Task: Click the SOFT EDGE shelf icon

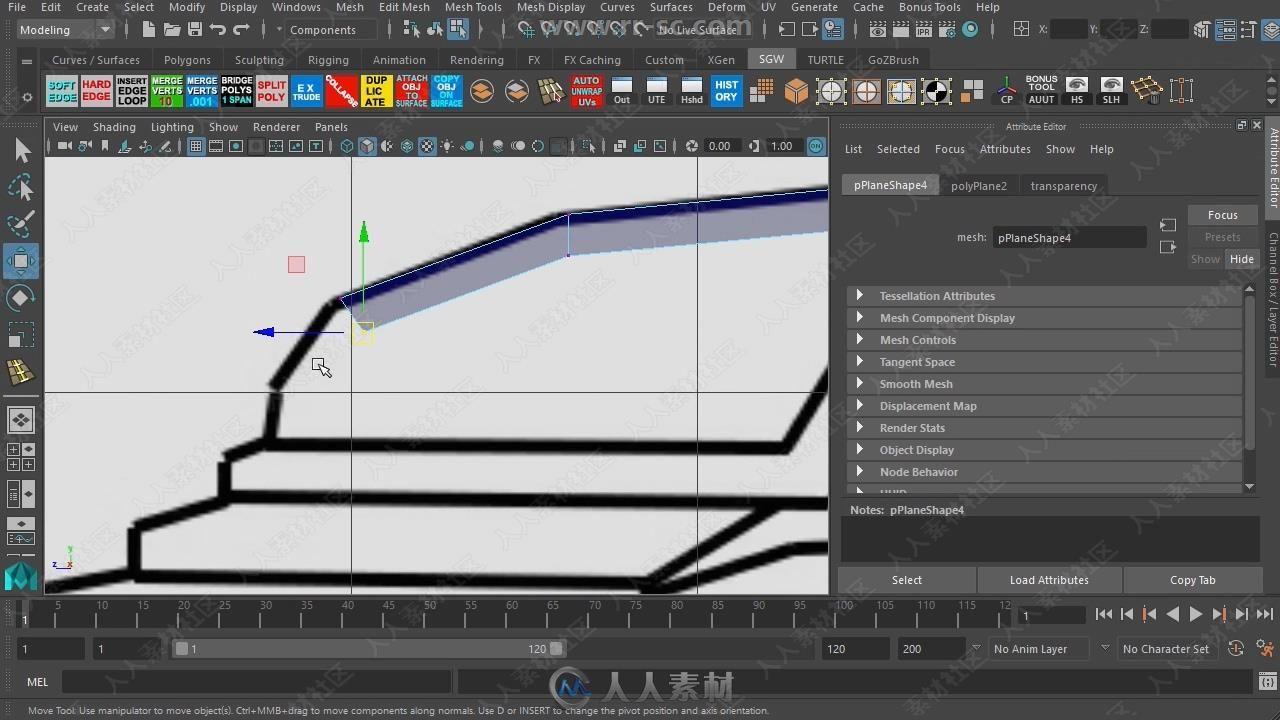Action: click(x=62, y=91)
